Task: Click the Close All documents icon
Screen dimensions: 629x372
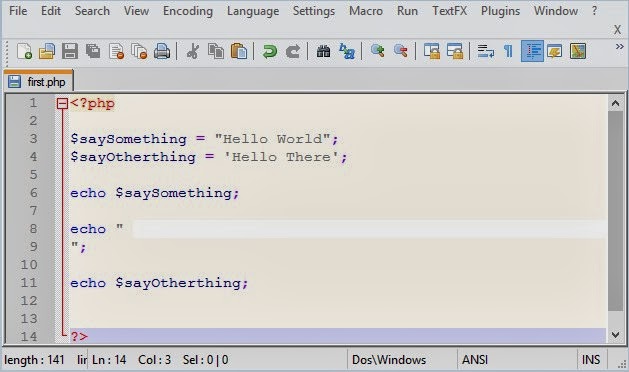Action: click(x=139, y=51)
